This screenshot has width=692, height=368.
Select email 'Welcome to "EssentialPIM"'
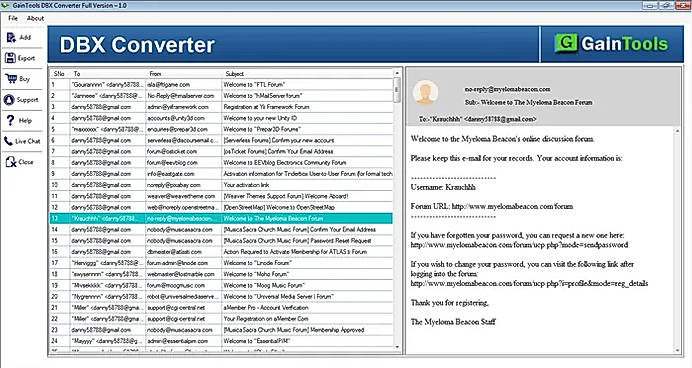(x=221, y=341)
